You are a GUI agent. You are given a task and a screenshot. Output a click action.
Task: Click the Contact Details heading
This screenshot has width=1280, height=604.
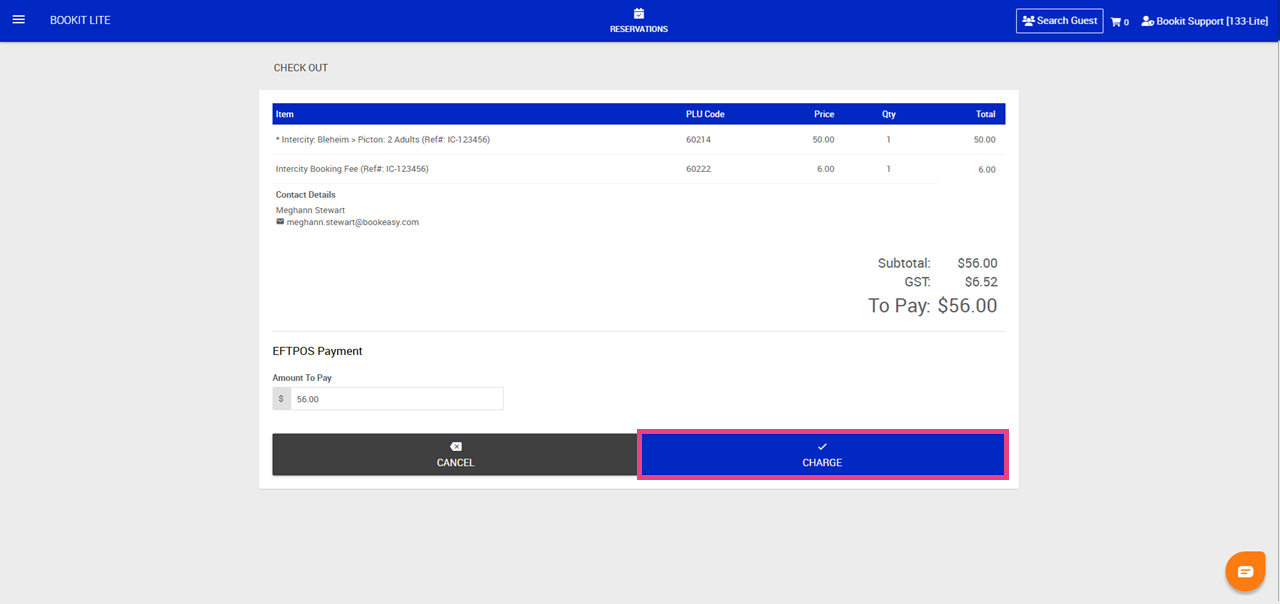[306, 195]
